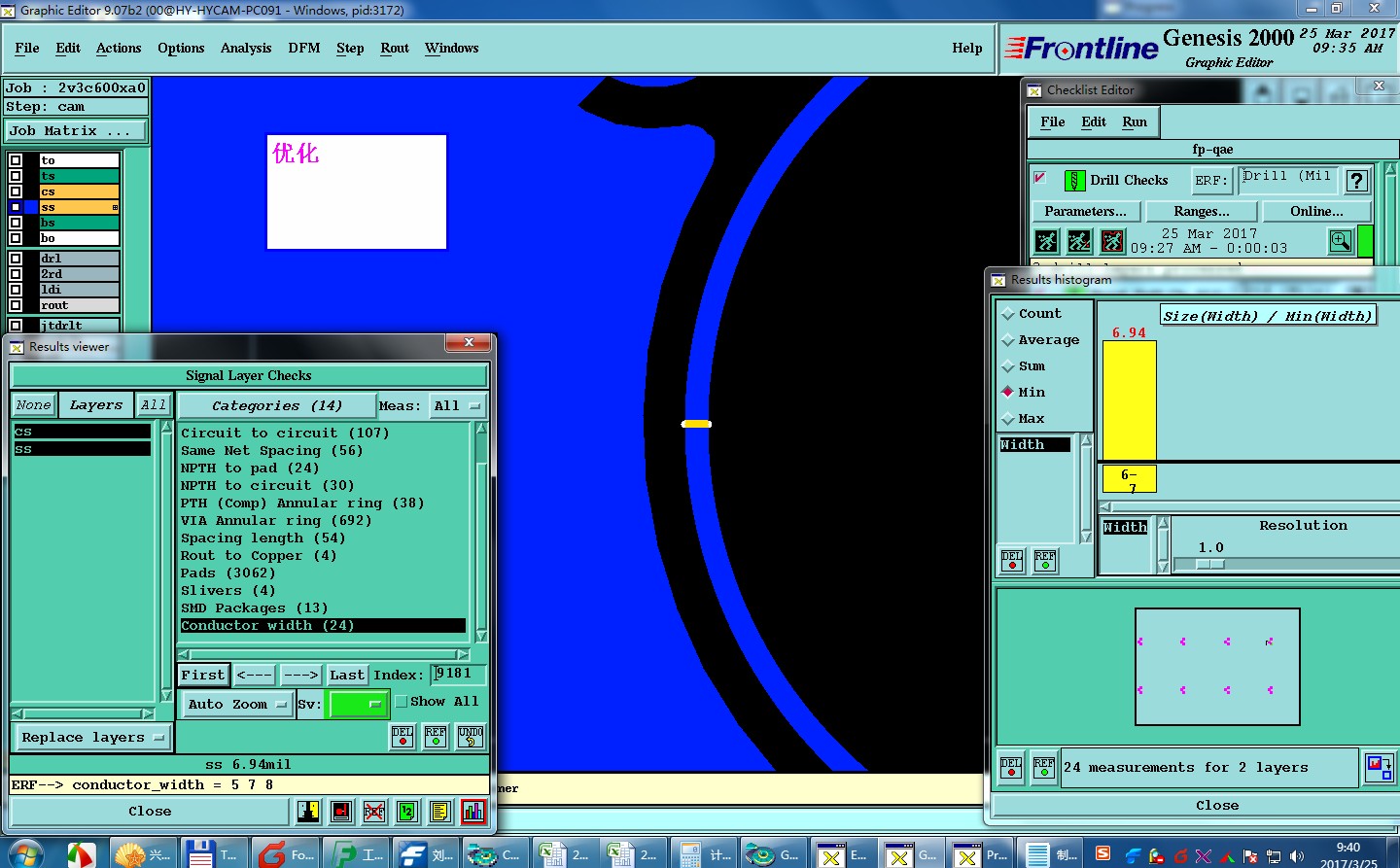
Task: Open the Layers filter button
Action: pyautogui.click(x=96, y=405)
